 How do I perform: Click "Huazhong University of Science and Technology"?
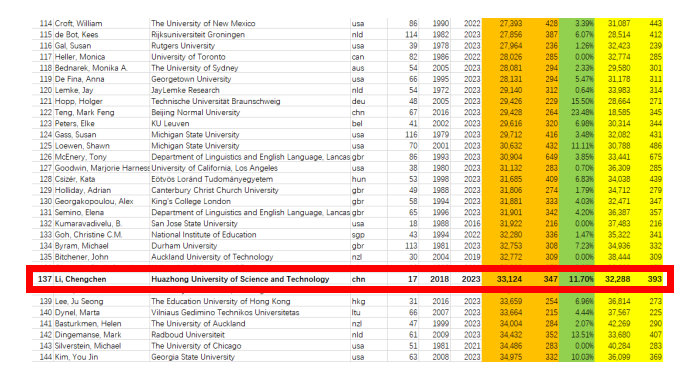point(240,279)
